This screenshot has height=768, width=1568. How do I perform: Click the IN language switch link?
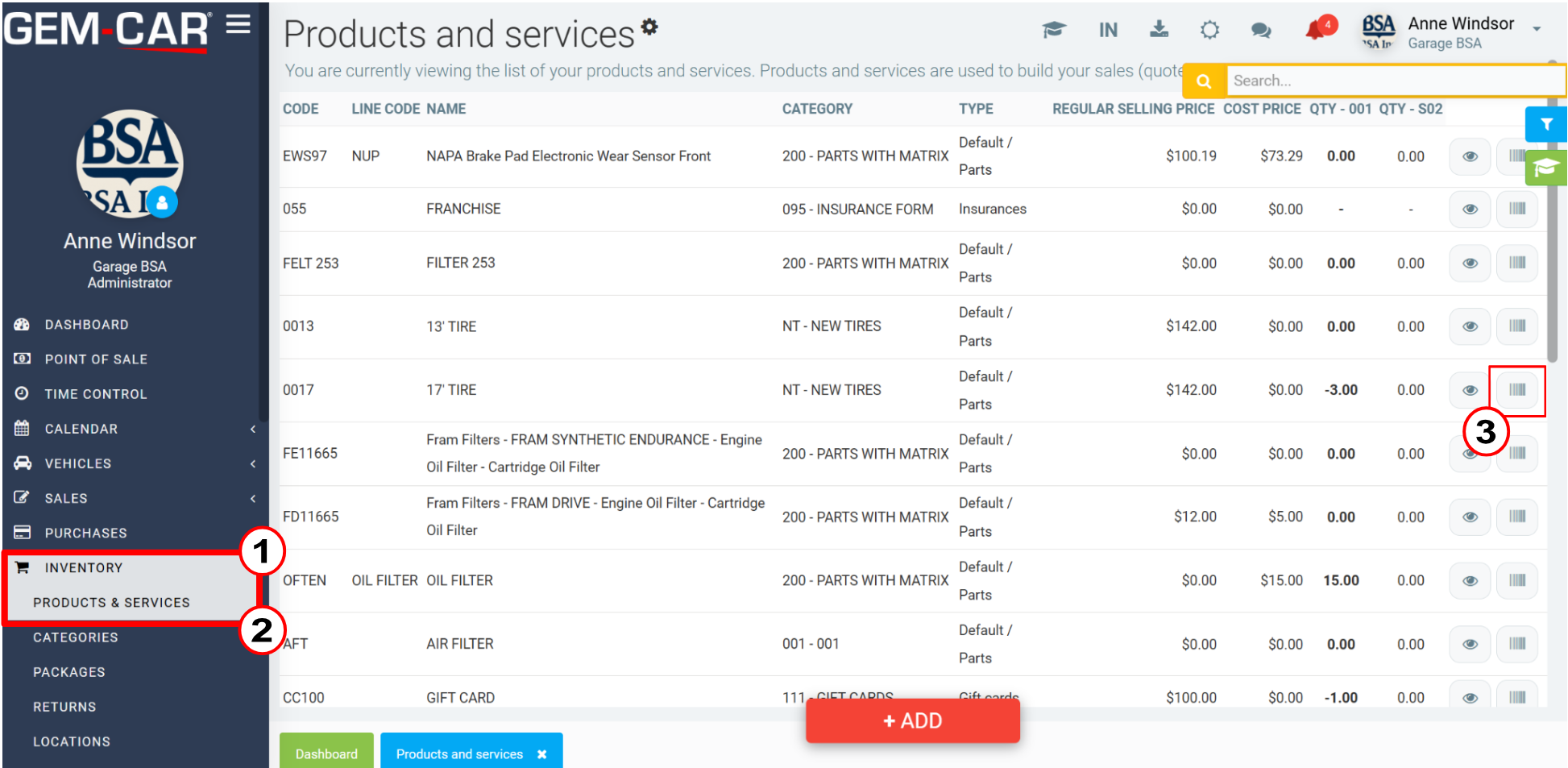tap(1108, 31)
